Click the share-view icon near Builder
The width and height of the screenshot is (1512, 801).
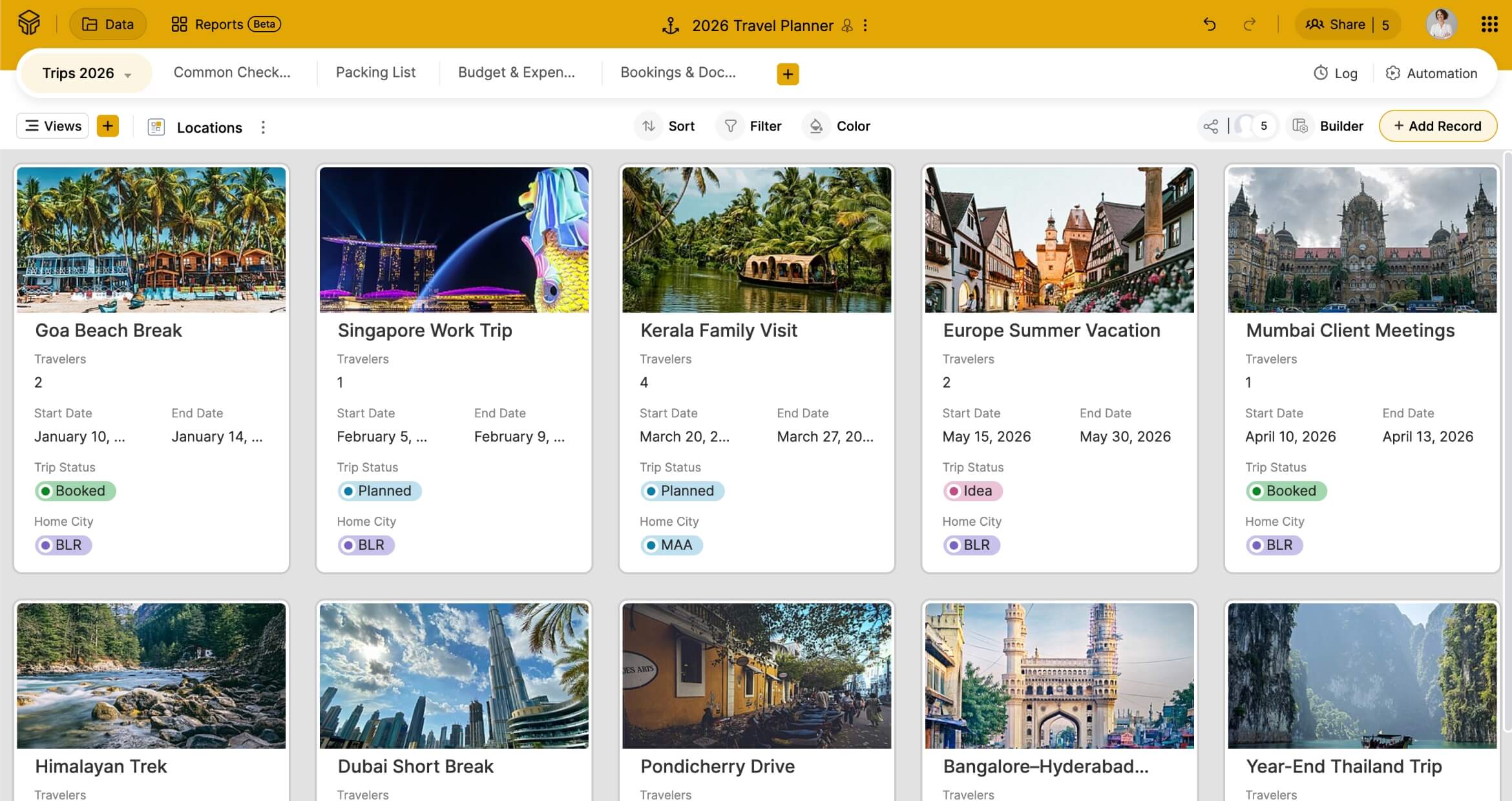coord(1211,126)
